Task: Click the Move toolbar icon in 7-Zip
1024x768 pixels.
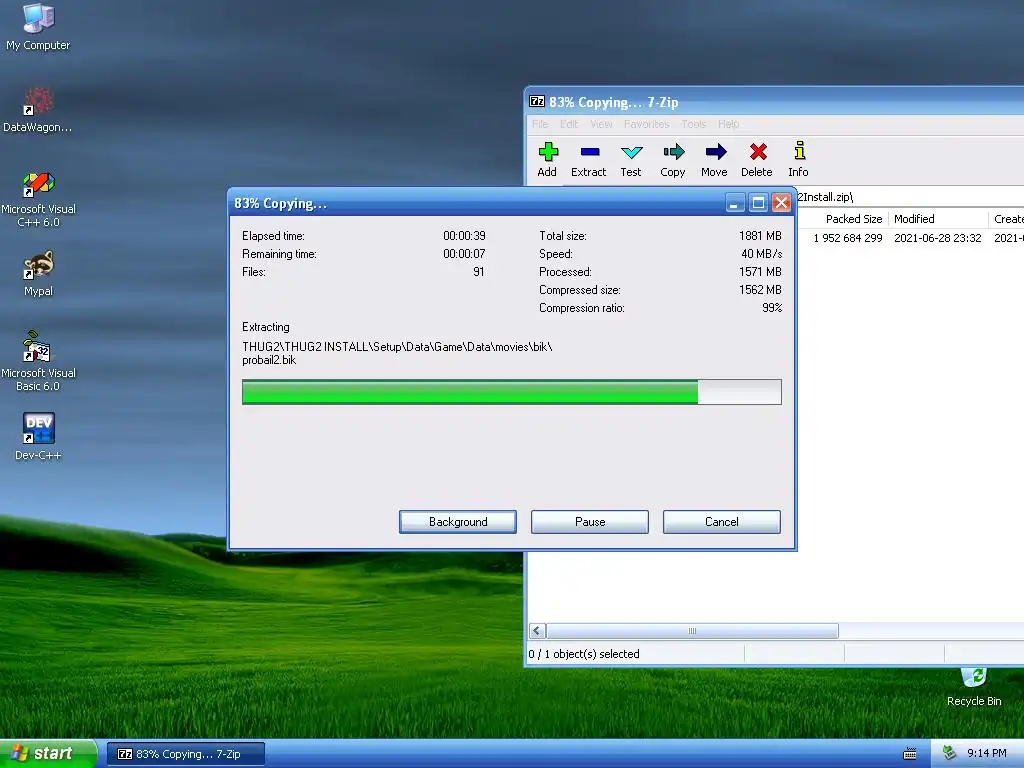Action: (x=714, y=159)
